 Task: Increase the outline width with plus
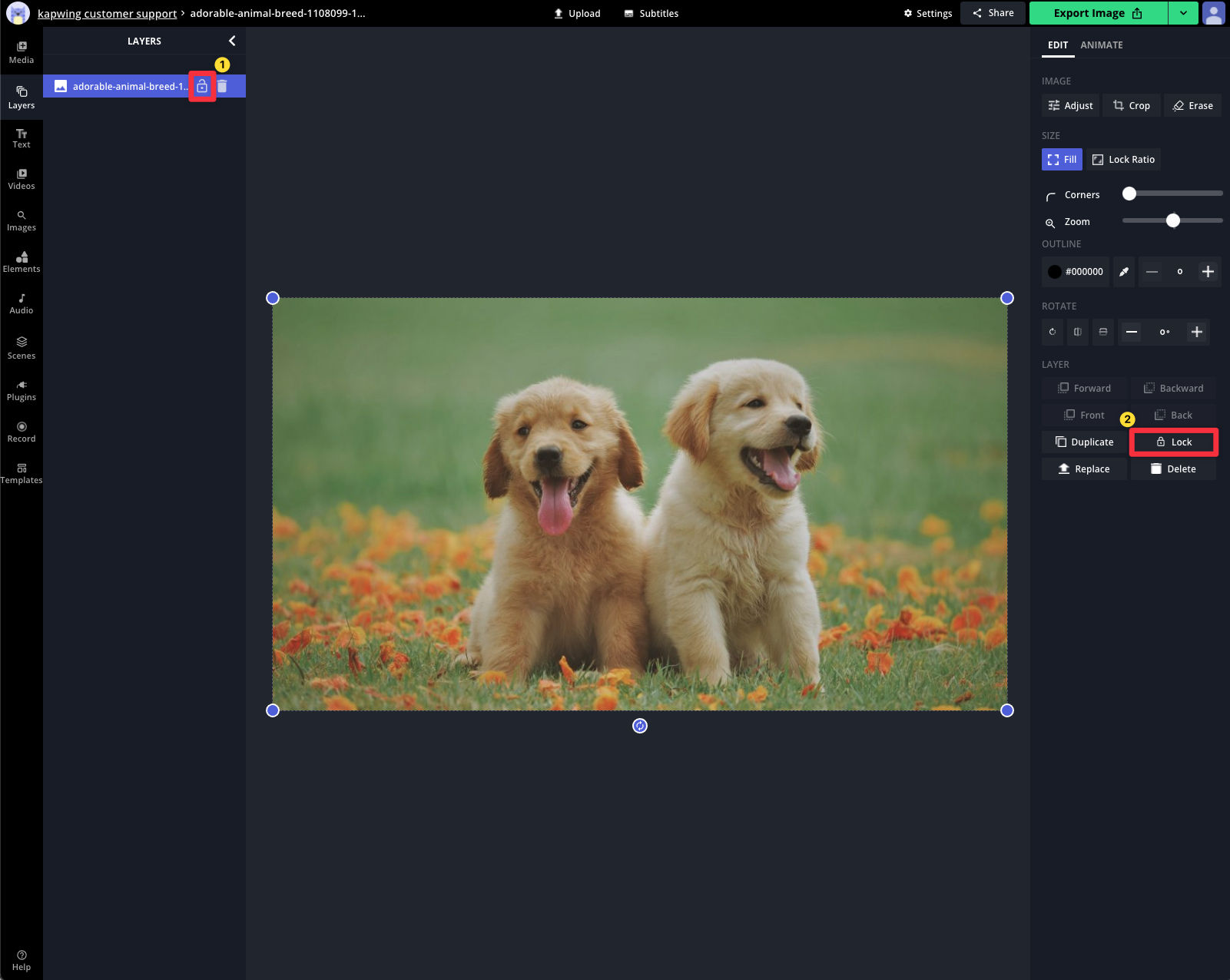pos(1208,272)
